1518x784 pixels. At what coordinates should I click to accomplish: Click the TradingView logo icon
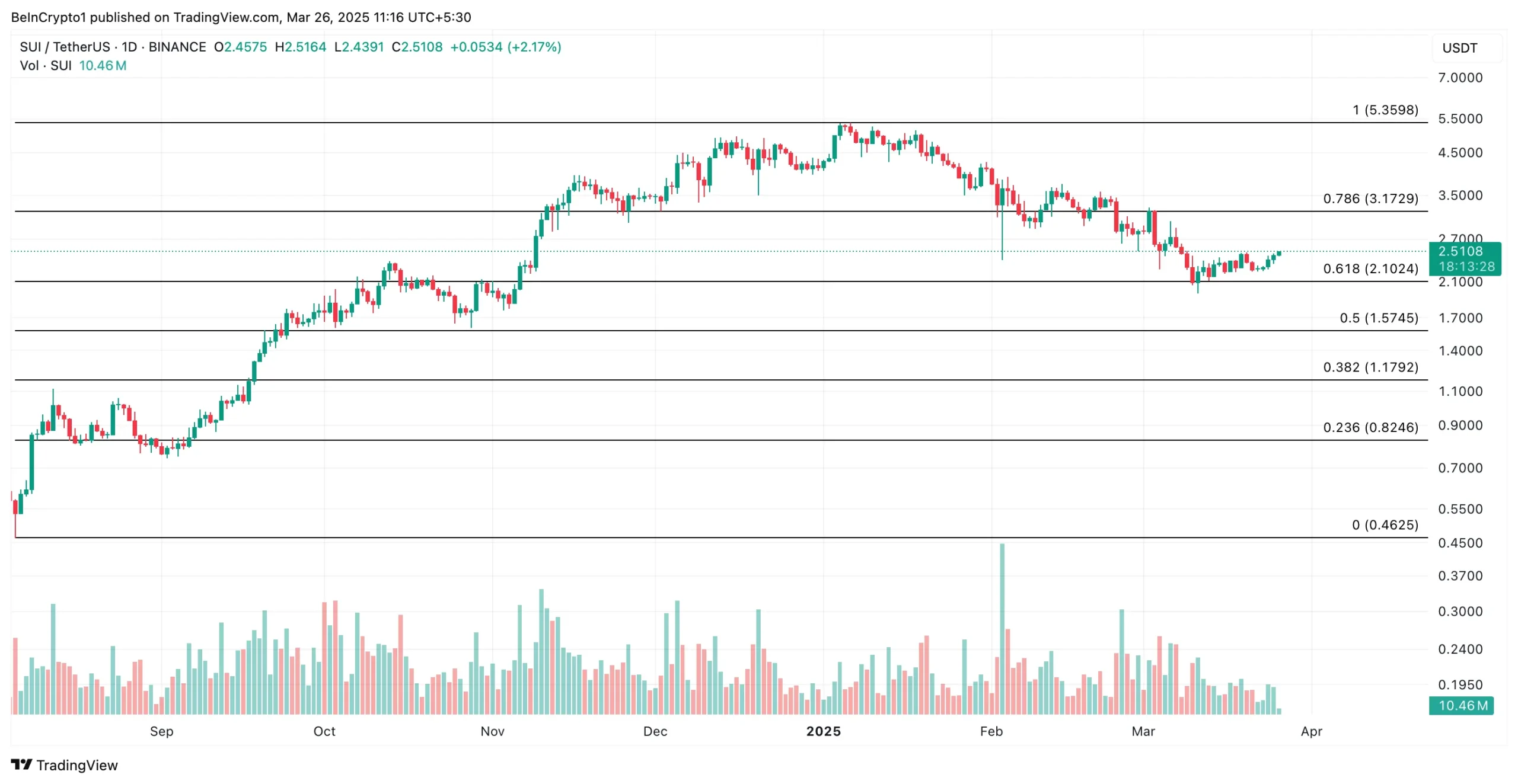point(21,764)
